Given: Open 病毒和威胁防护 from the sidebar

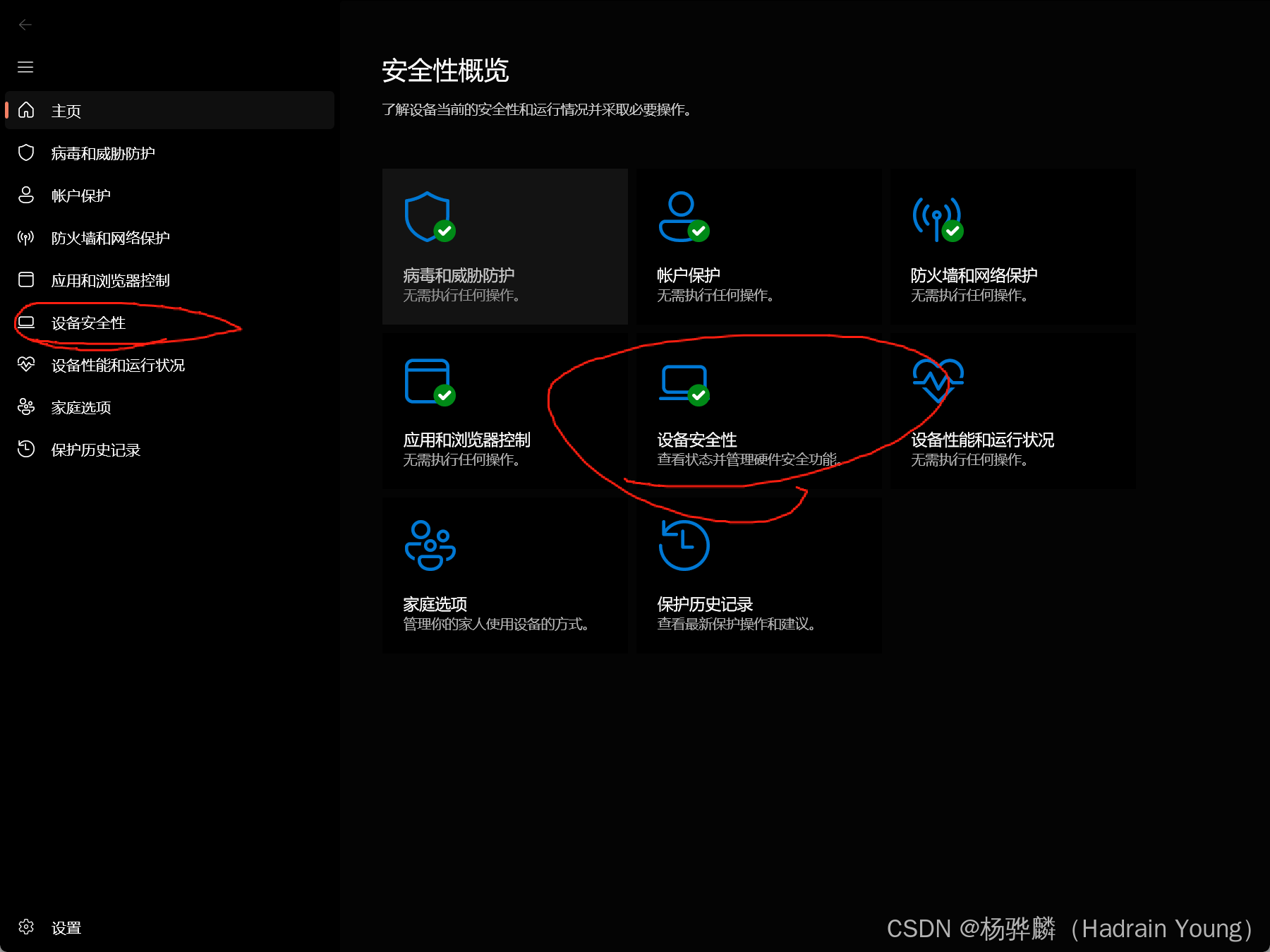Looking at the screenshot, I should tap(169, 153).
